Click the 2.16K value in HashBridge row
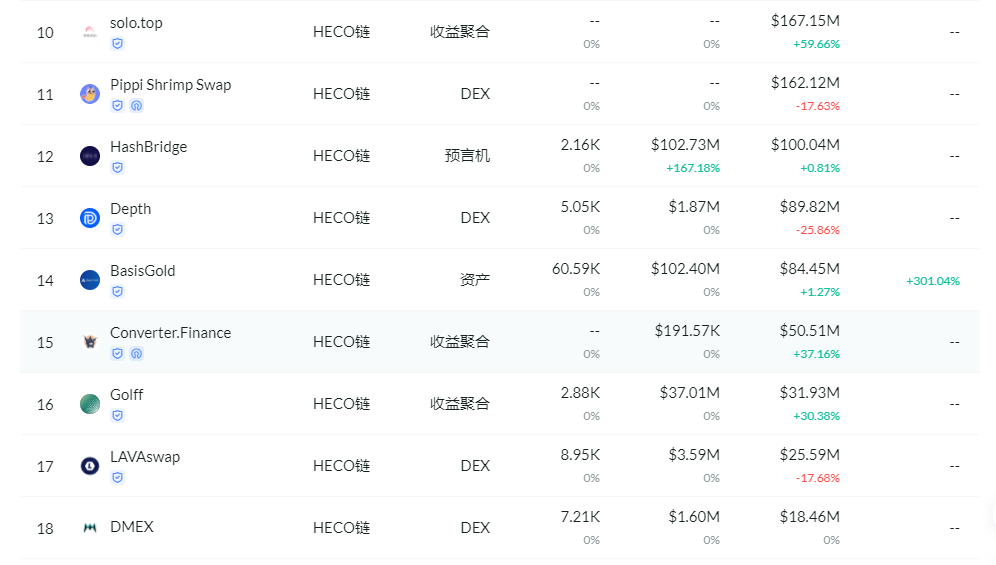Viewport: 996px width, 565px height. tap(580, 145)
